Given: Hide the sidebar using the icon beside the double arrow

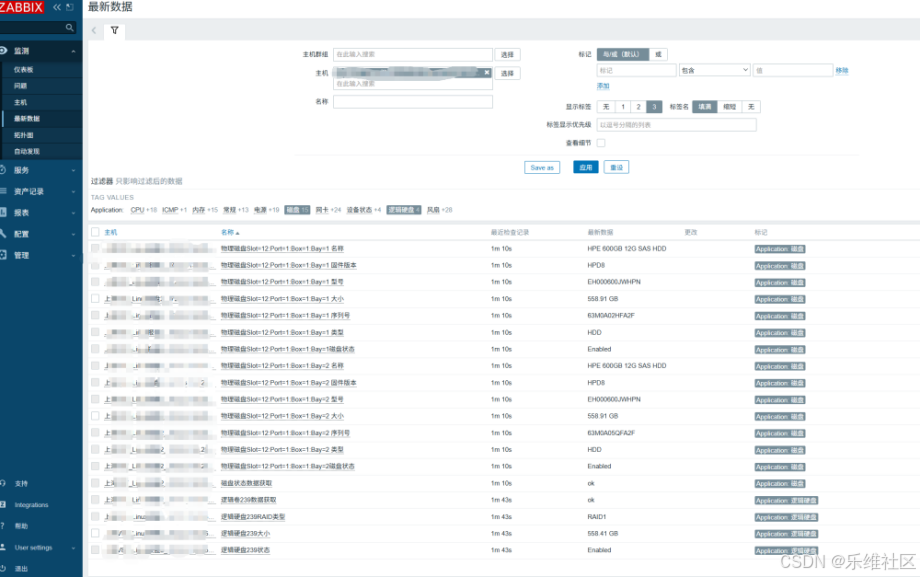Looking at the screenshot, I should (x=70, y=7).
